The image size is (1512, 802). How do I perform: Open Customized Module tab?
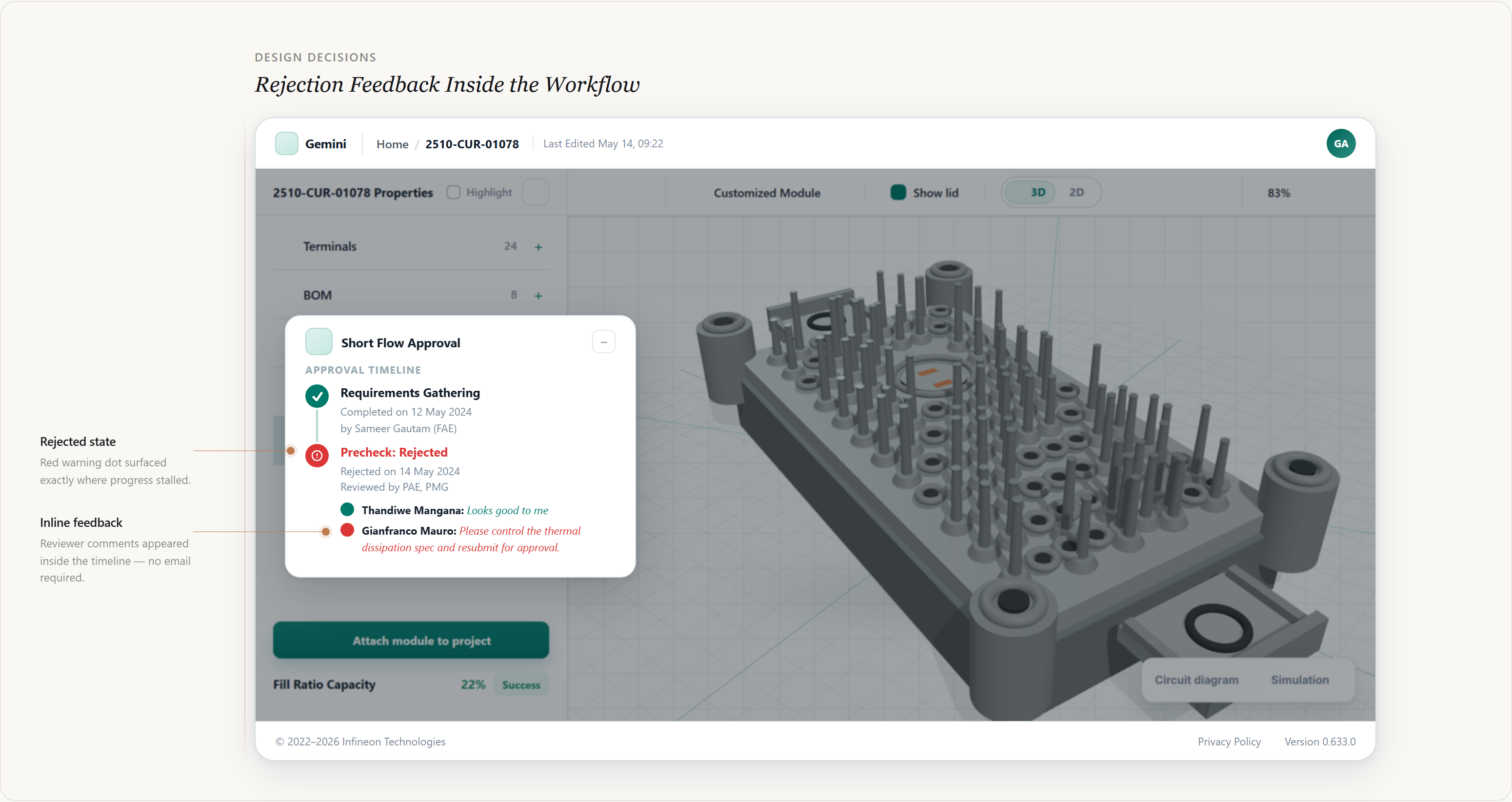pos(767,193)
